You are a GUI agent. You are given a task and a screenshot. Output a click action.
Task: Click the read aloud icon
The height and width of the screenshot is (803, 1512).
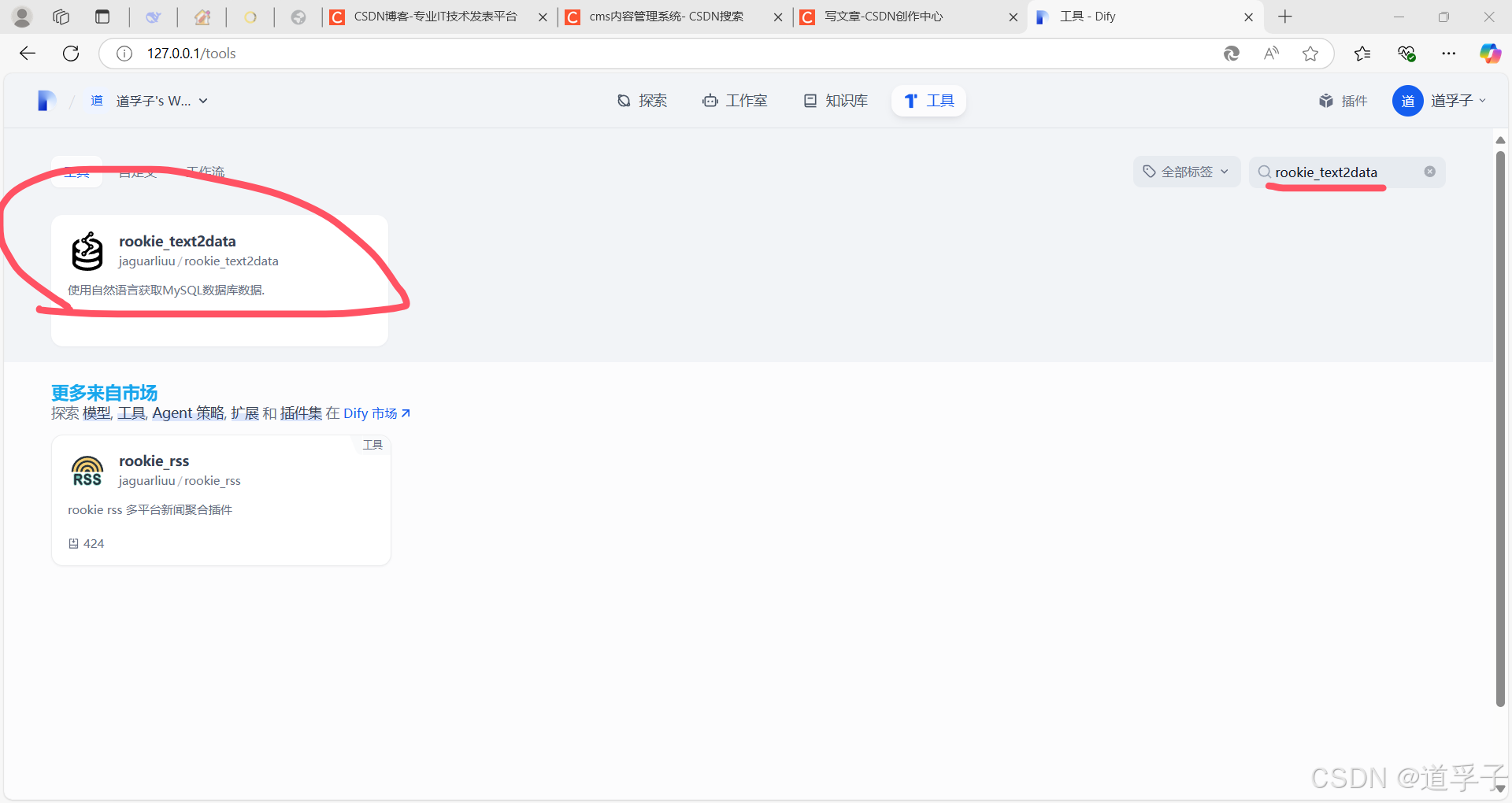click(x=1271, y=54)
